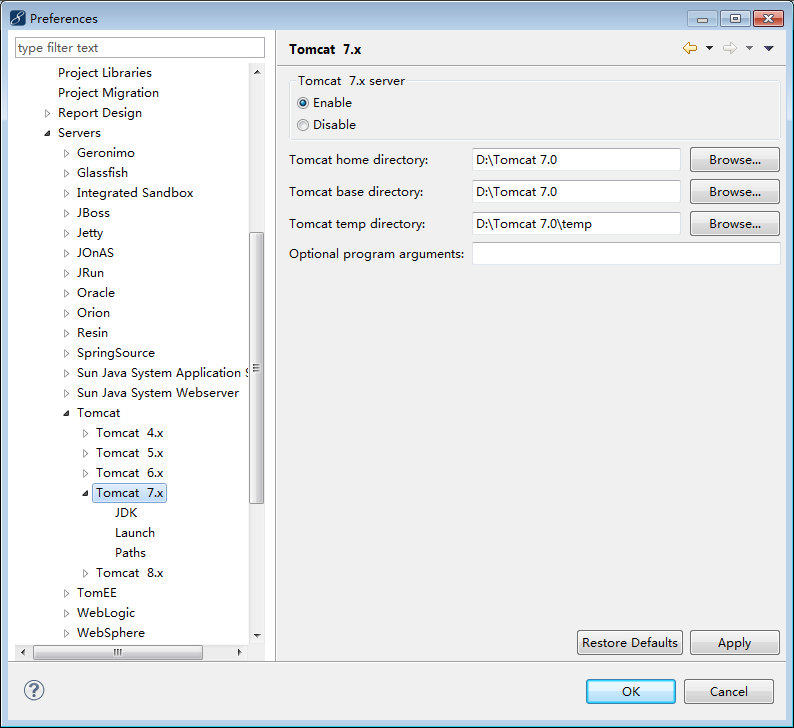Click the Cancel button
Screen dimensions: 794x728
click(729, 692)
